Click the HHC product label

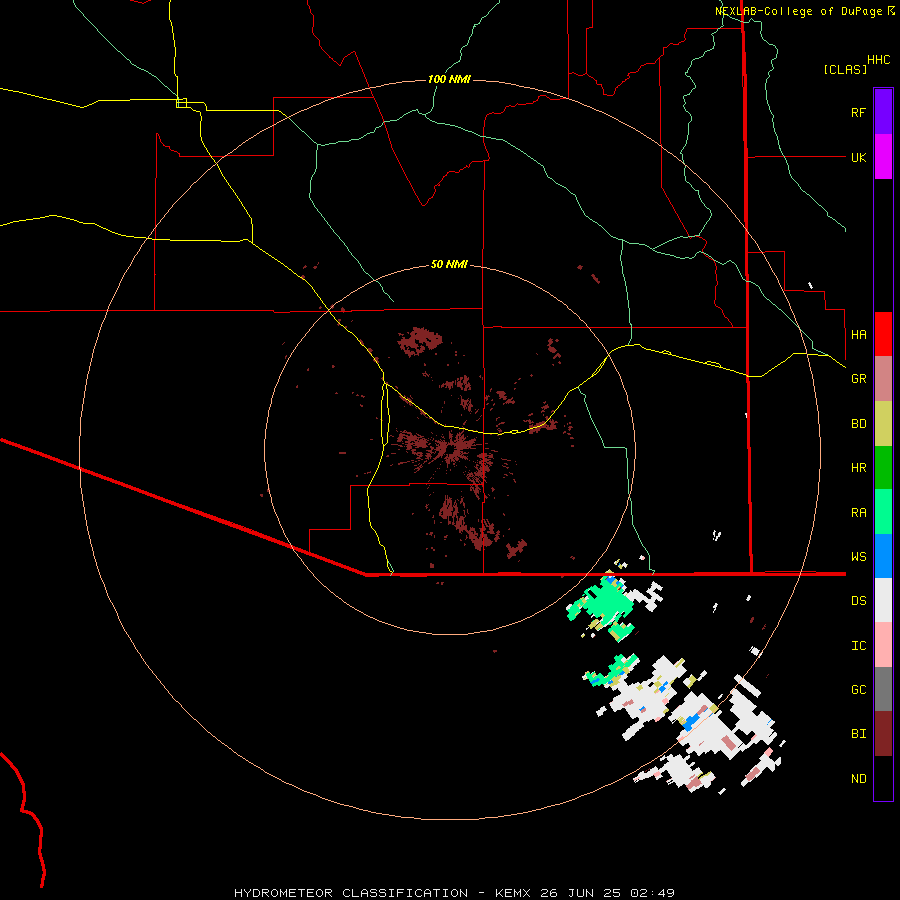879,60
